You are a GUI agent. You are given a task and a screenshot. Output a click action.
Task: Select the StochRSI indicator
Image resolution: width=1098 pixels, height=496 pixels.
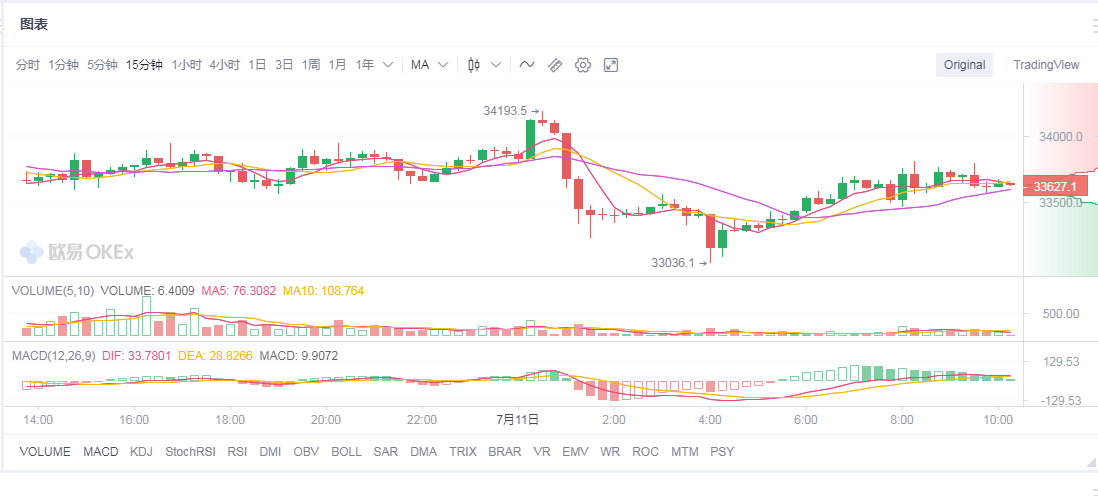[x=190, y=452]
